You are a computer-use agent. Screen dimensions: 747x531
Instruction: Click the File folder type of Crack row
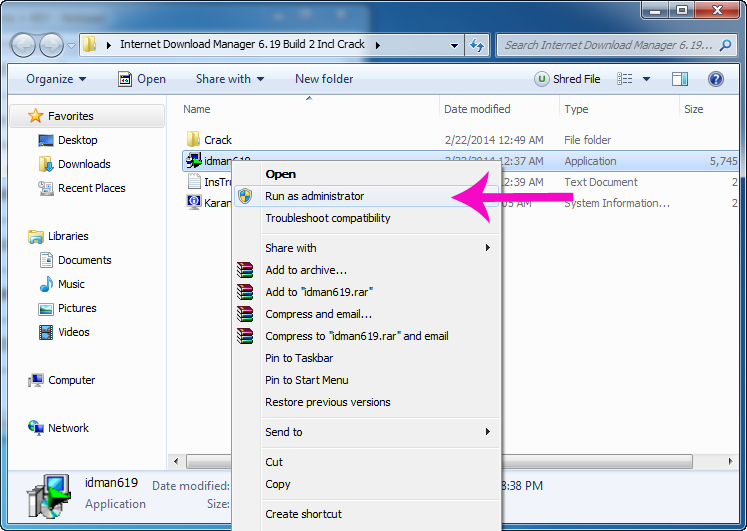coord(587,140)
